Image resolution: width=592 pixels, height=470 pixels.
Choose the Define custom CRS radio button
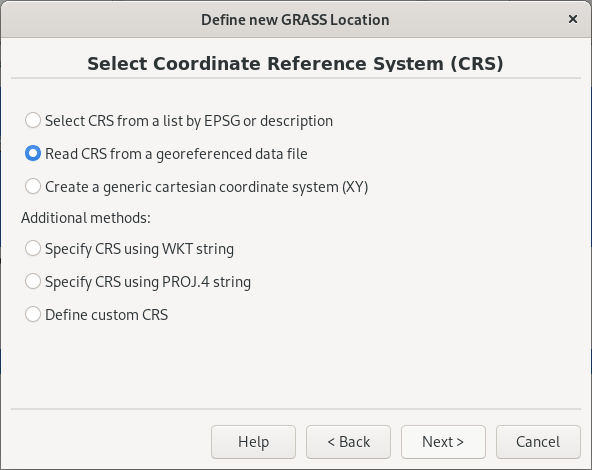coord(33,314)
